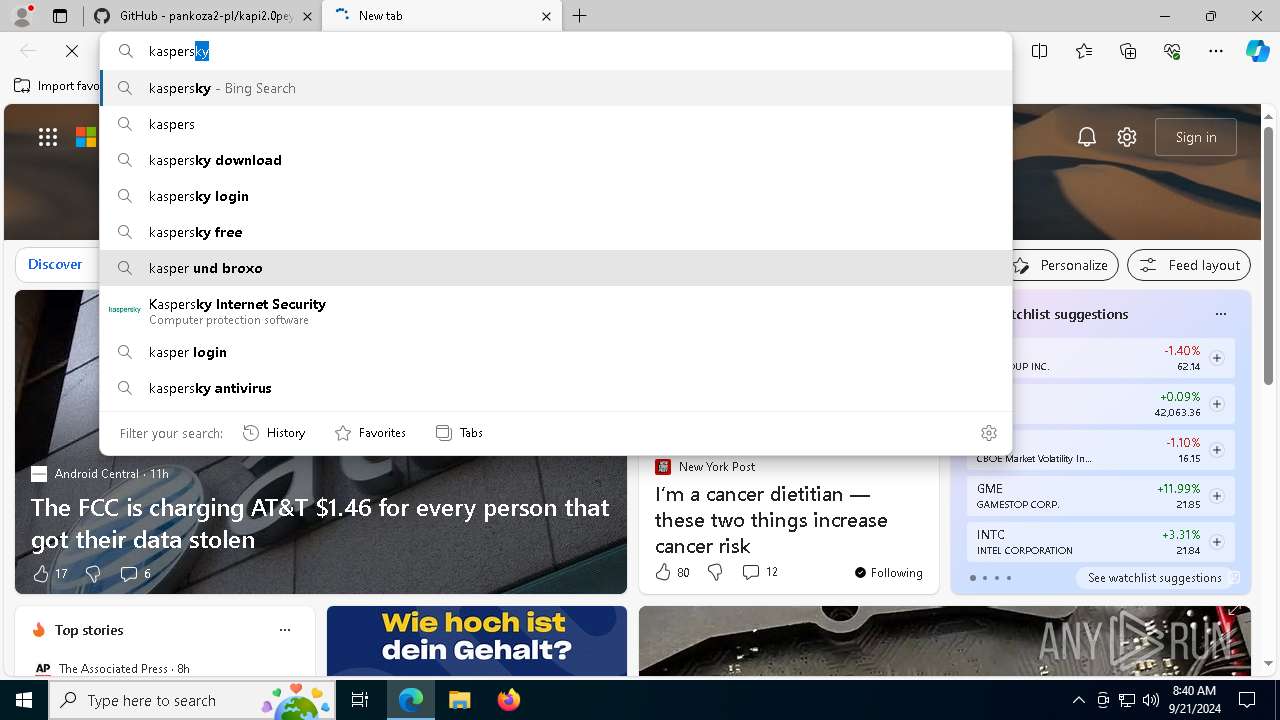Open search suggestion settings gear

point(989,433)
